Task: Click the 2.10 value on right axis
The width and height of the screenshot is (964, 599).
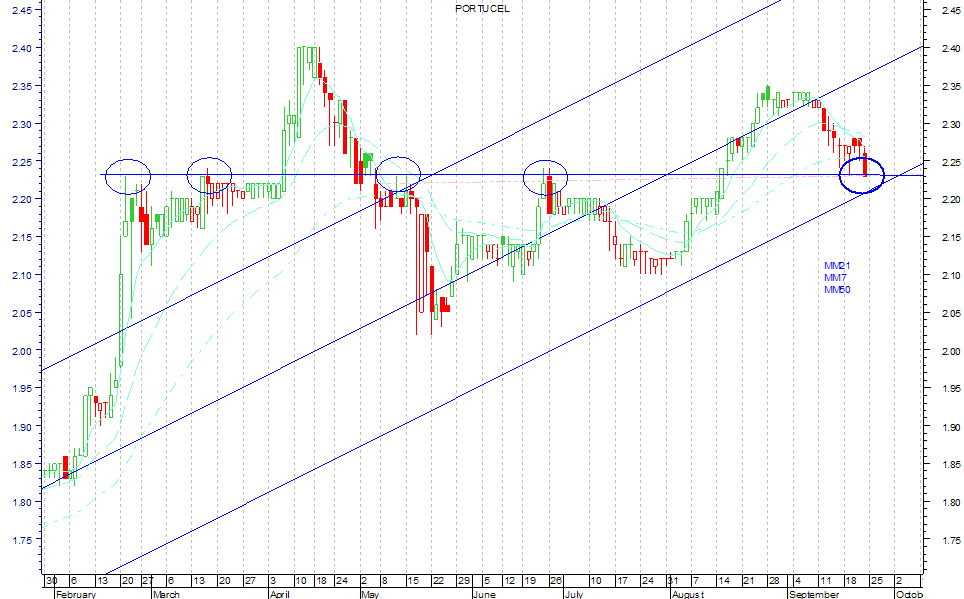Action: (x=951, y=276)
